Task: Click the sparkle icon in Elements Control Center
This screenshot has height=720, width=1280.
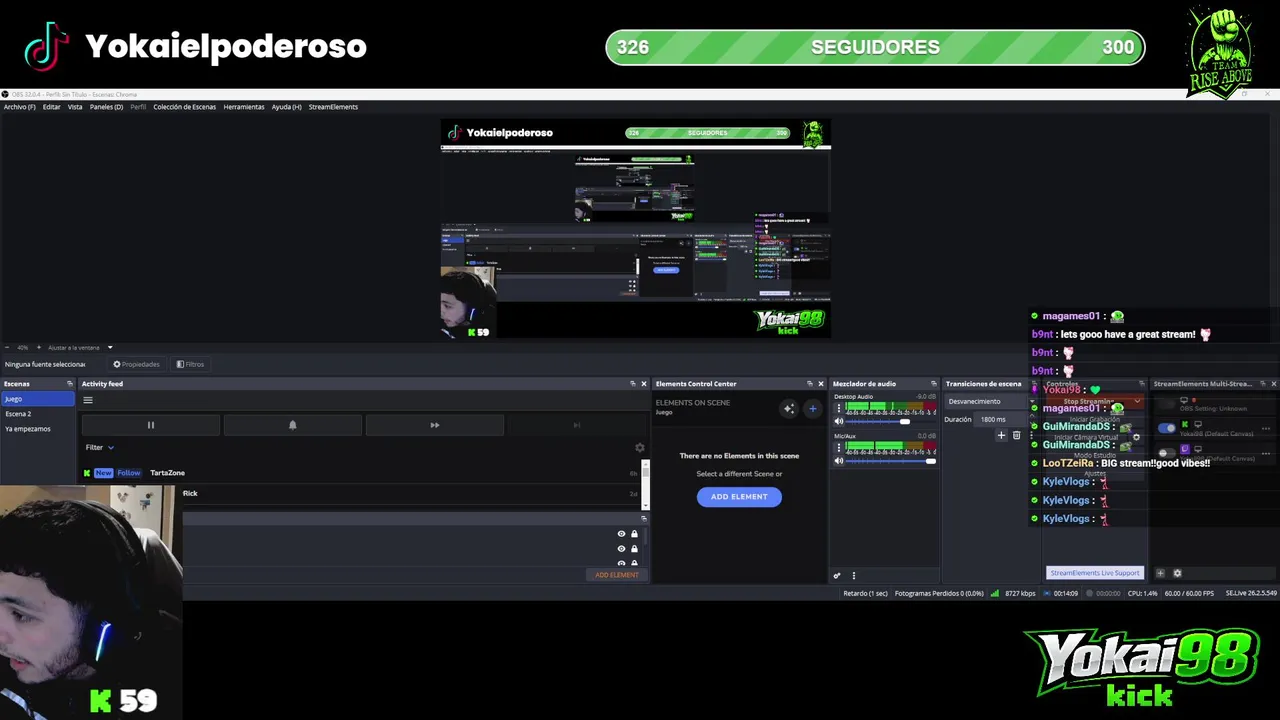Action: point(789,408)
